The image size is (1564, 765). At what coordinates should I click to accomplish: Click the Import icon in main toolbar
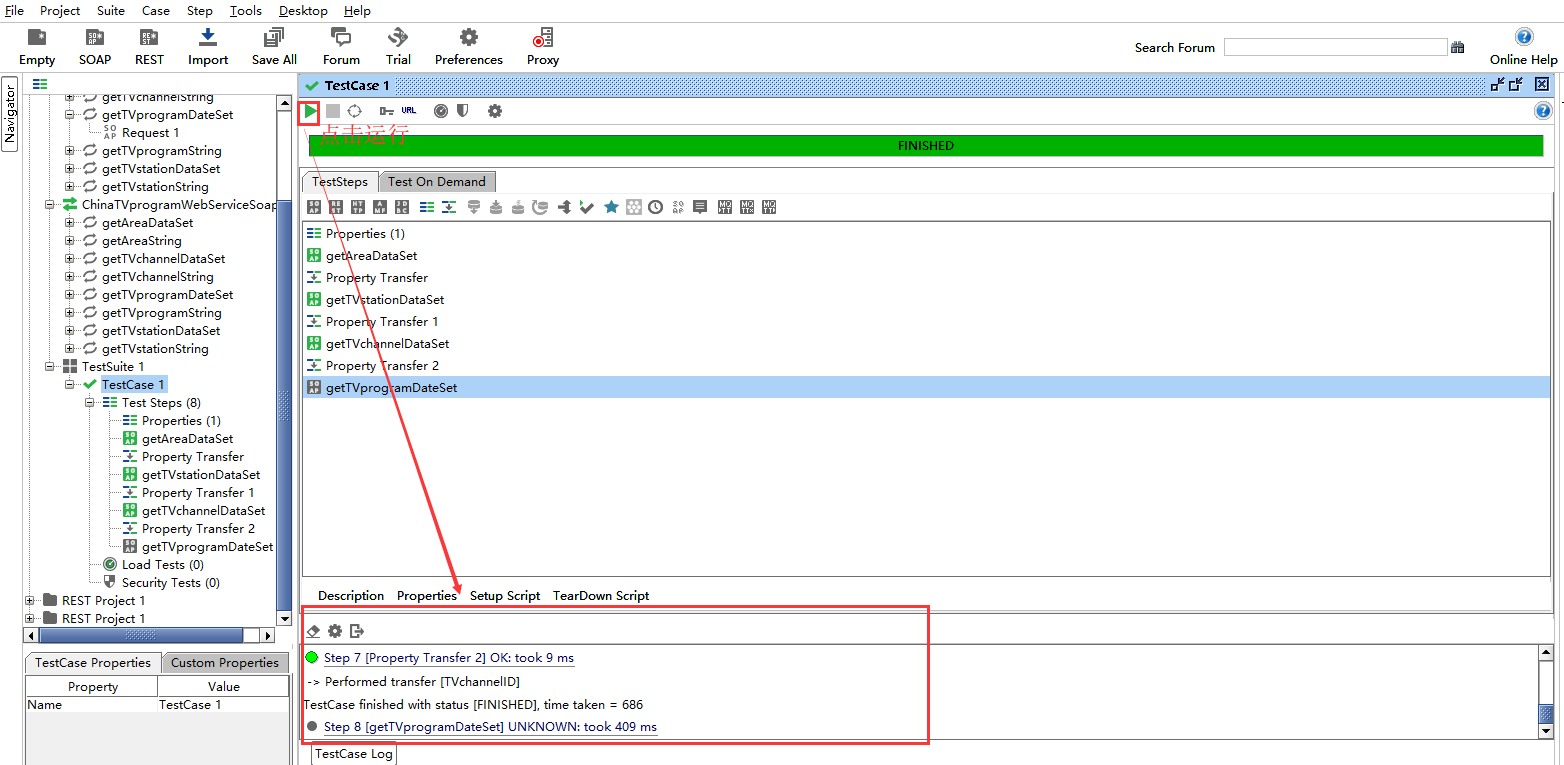[208, 47]
